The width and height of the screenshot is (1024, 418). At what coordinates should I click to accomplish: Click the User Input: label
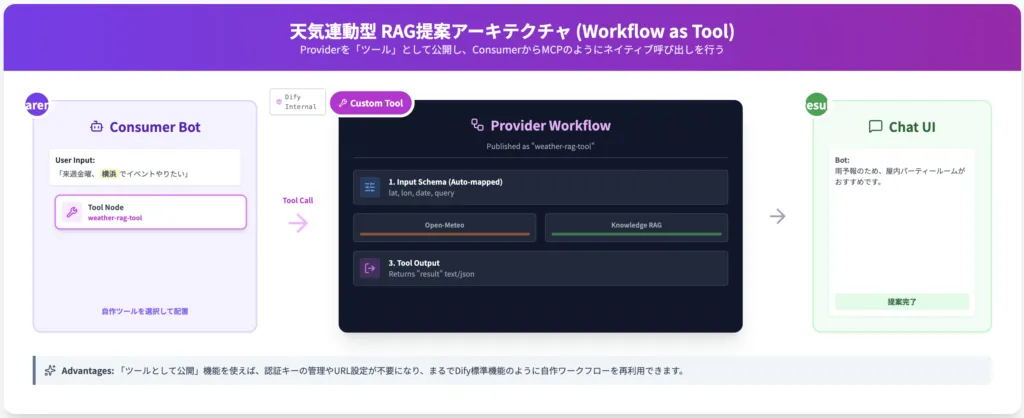[x=75, y=159]
